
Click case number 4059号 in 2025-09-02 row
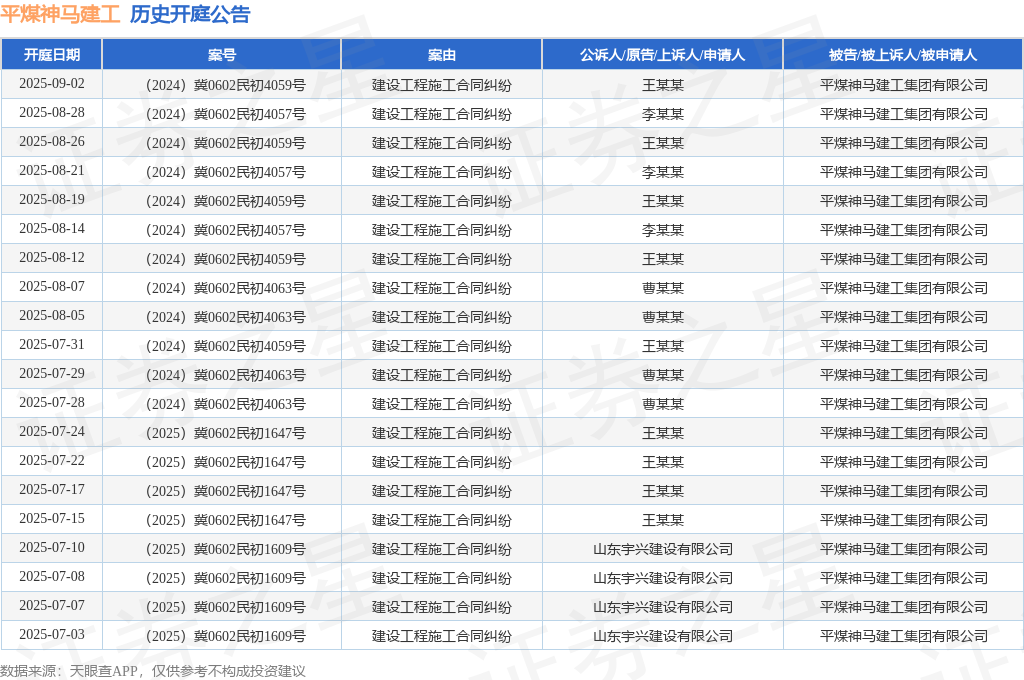point(222,85)
